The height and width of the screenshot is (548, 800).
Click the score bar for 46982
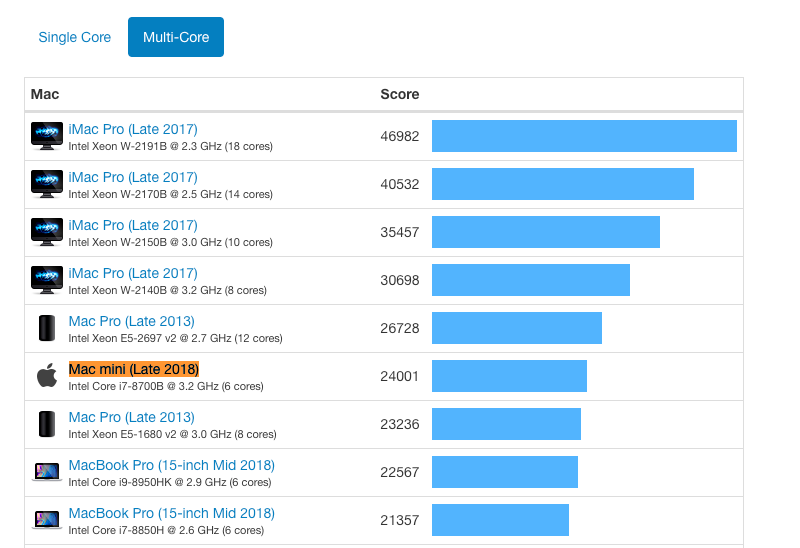[x=584, y=136]
